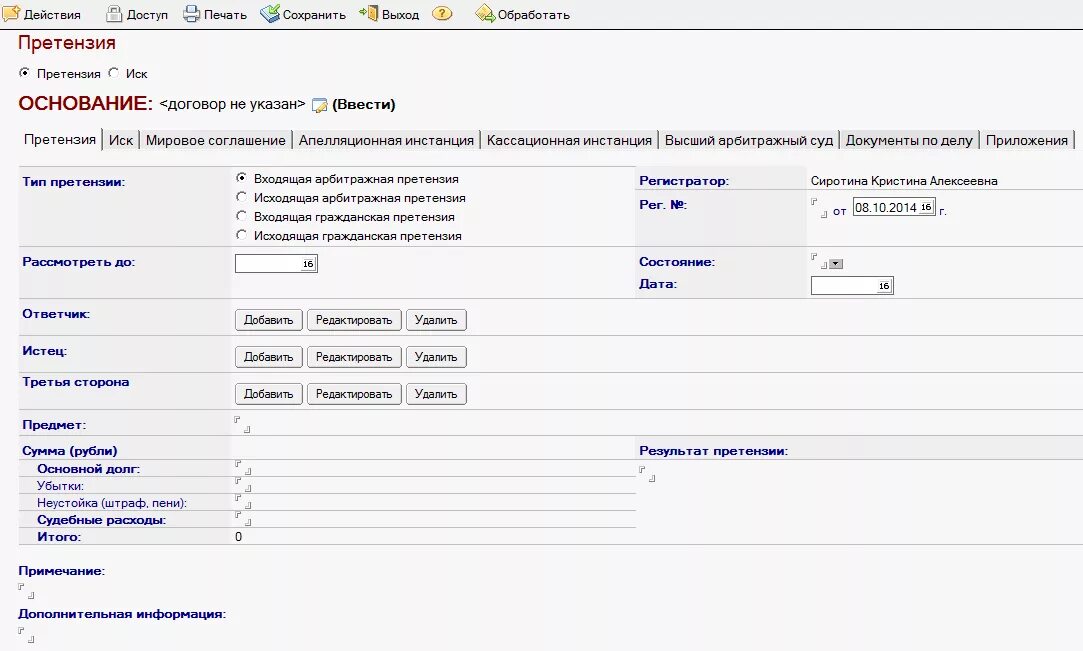Click Редактировать in the Ответчик row

coord(354,320)
